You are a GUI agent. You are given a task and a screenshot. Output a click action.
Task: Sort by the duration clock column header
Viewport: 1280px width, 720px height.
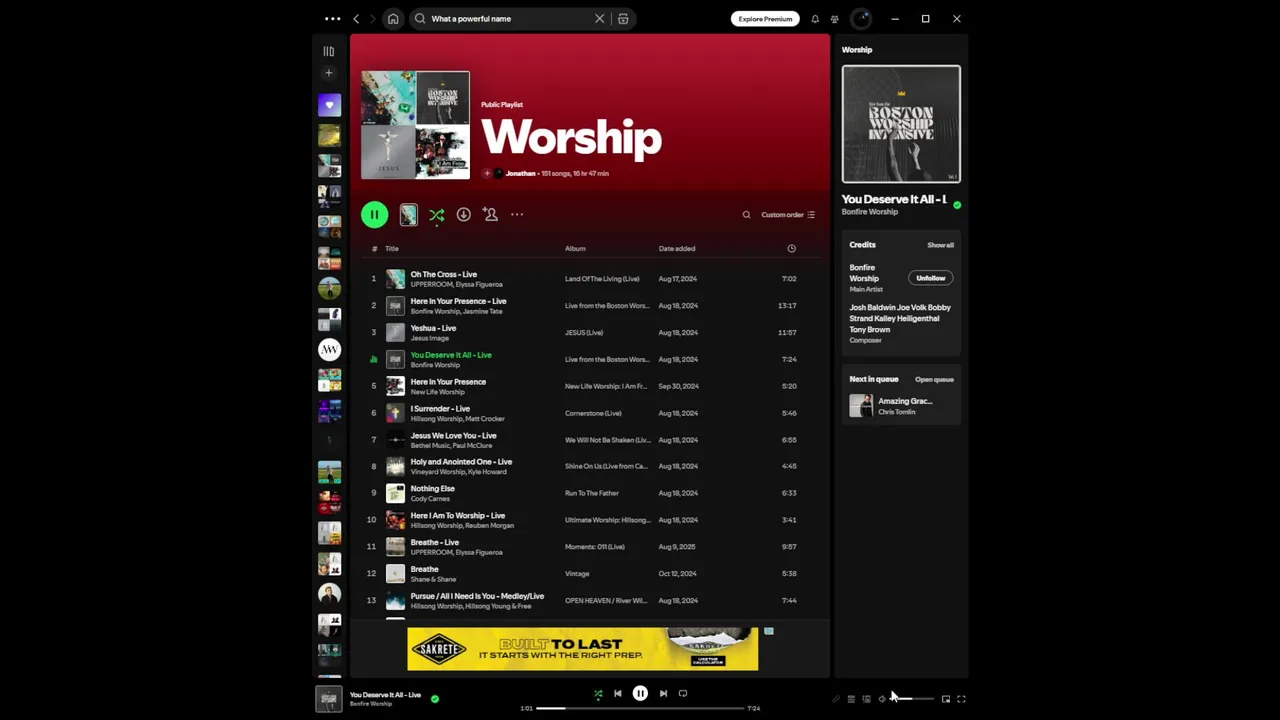(x=791, y=248)
